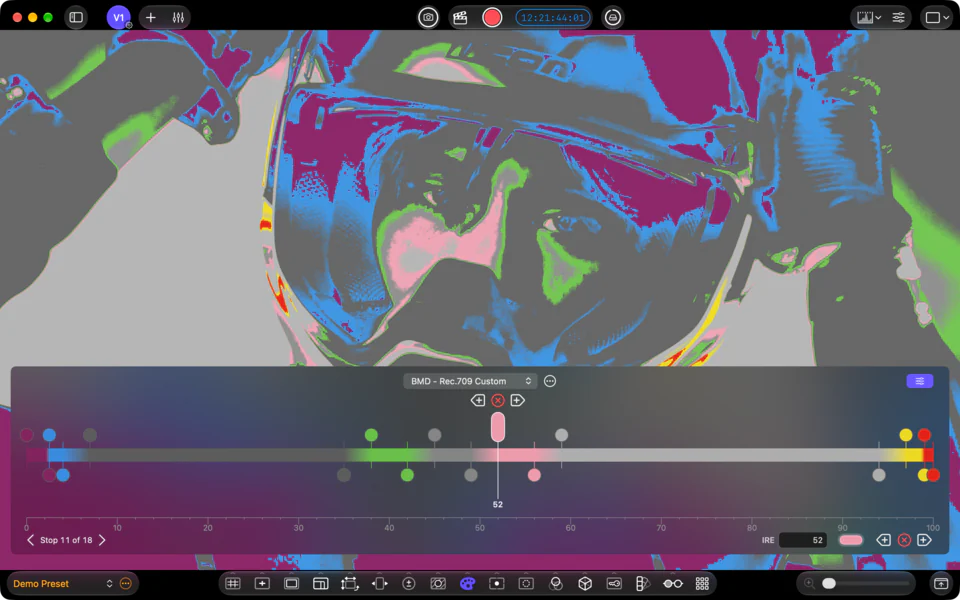Click the timecode display 12:21:44:01
This screenshot has height=600, width=960.
[x=553, y=17]
